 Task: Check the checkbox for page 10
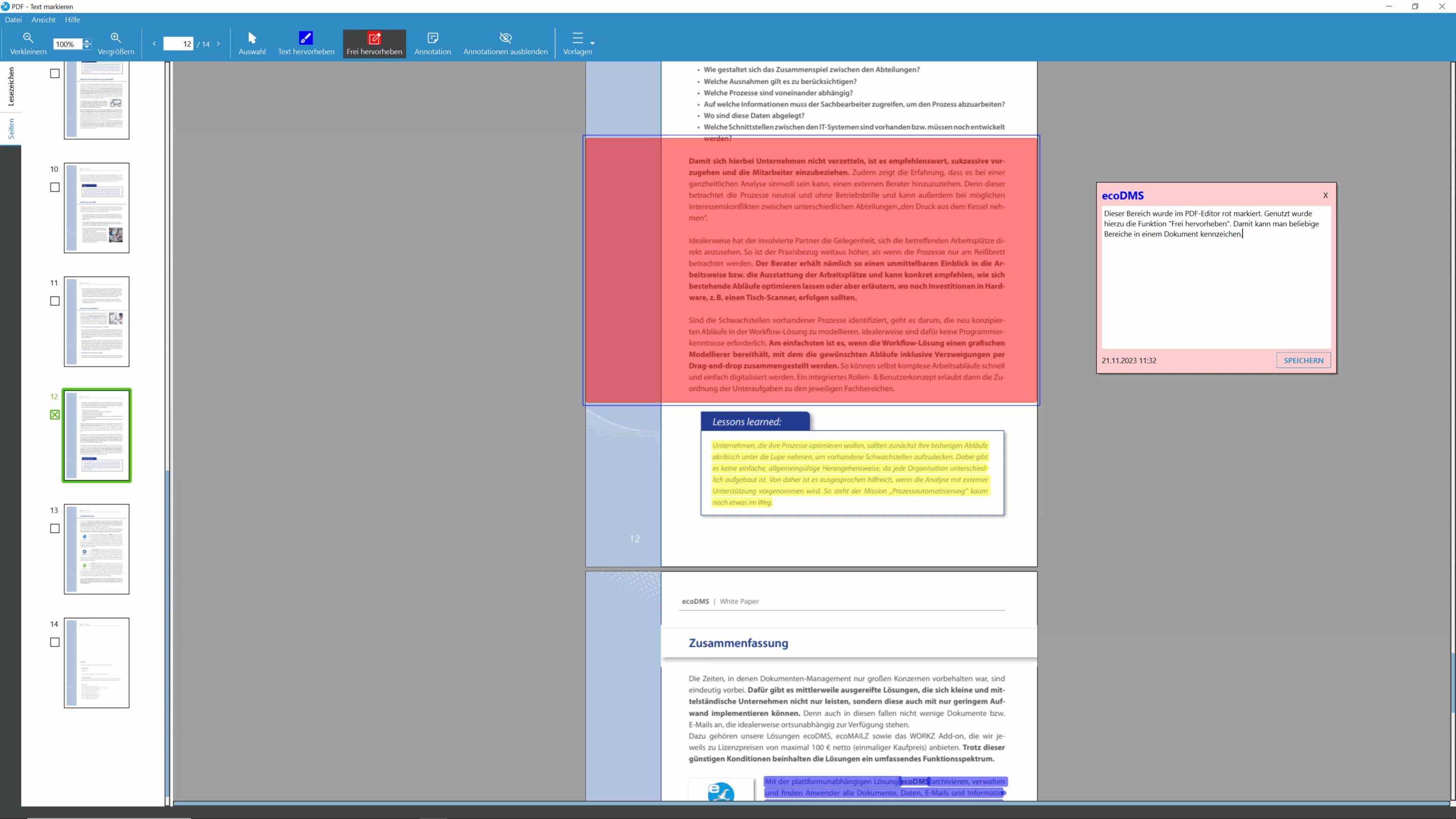(55, 187)
